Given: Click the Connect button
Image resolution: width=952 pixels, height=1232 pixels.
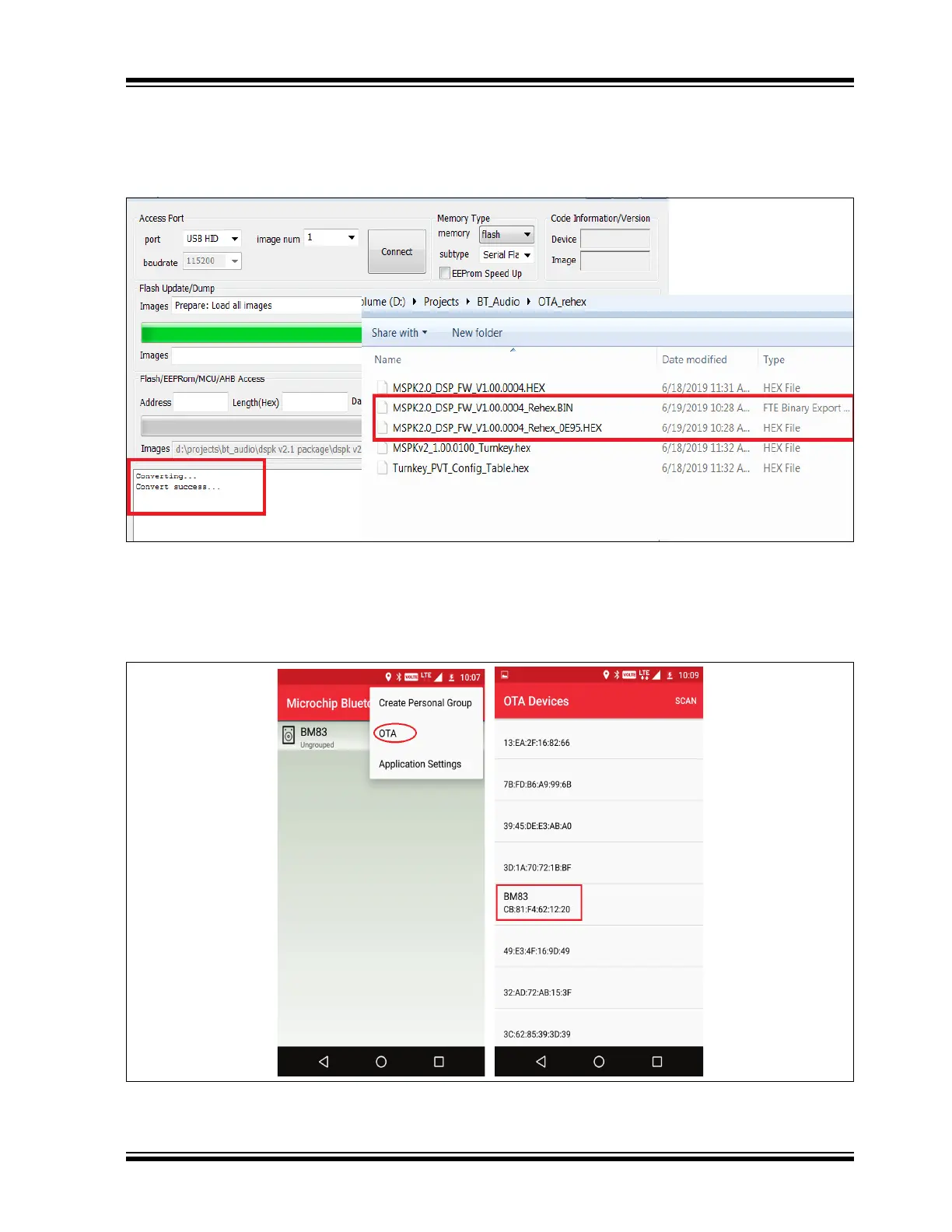Looking at the screenshot, I should (397, 251).
